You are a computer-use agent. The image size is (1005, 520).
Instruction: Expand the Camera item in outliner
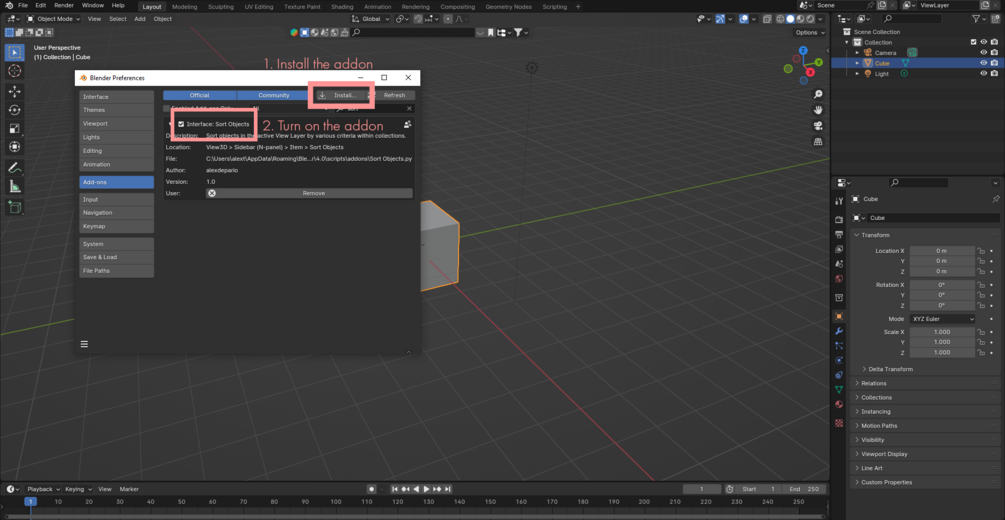(x=857, y=53)
